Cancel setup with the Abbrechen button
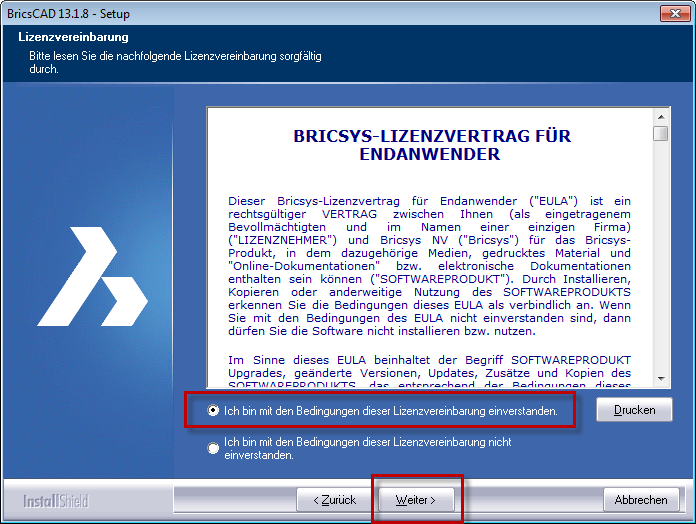 [x=640, y=499]
